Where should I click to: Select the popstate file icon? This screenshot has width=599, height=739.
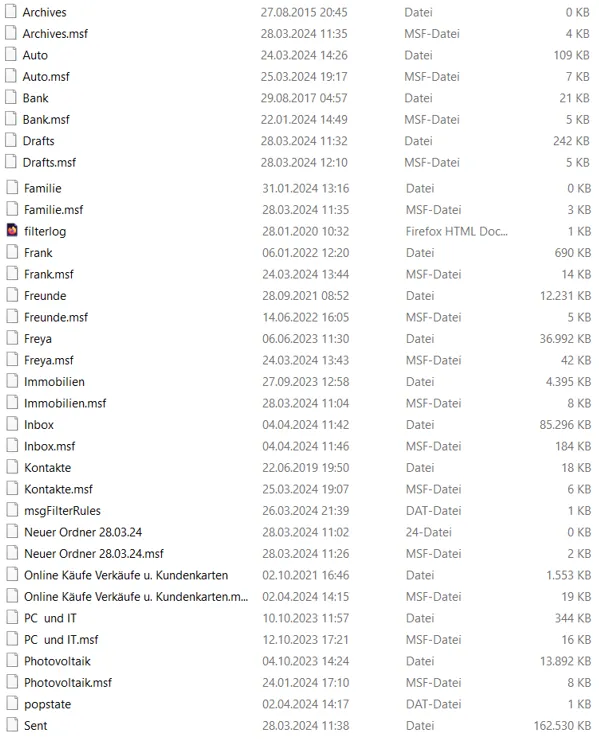[x=12, y=703]
